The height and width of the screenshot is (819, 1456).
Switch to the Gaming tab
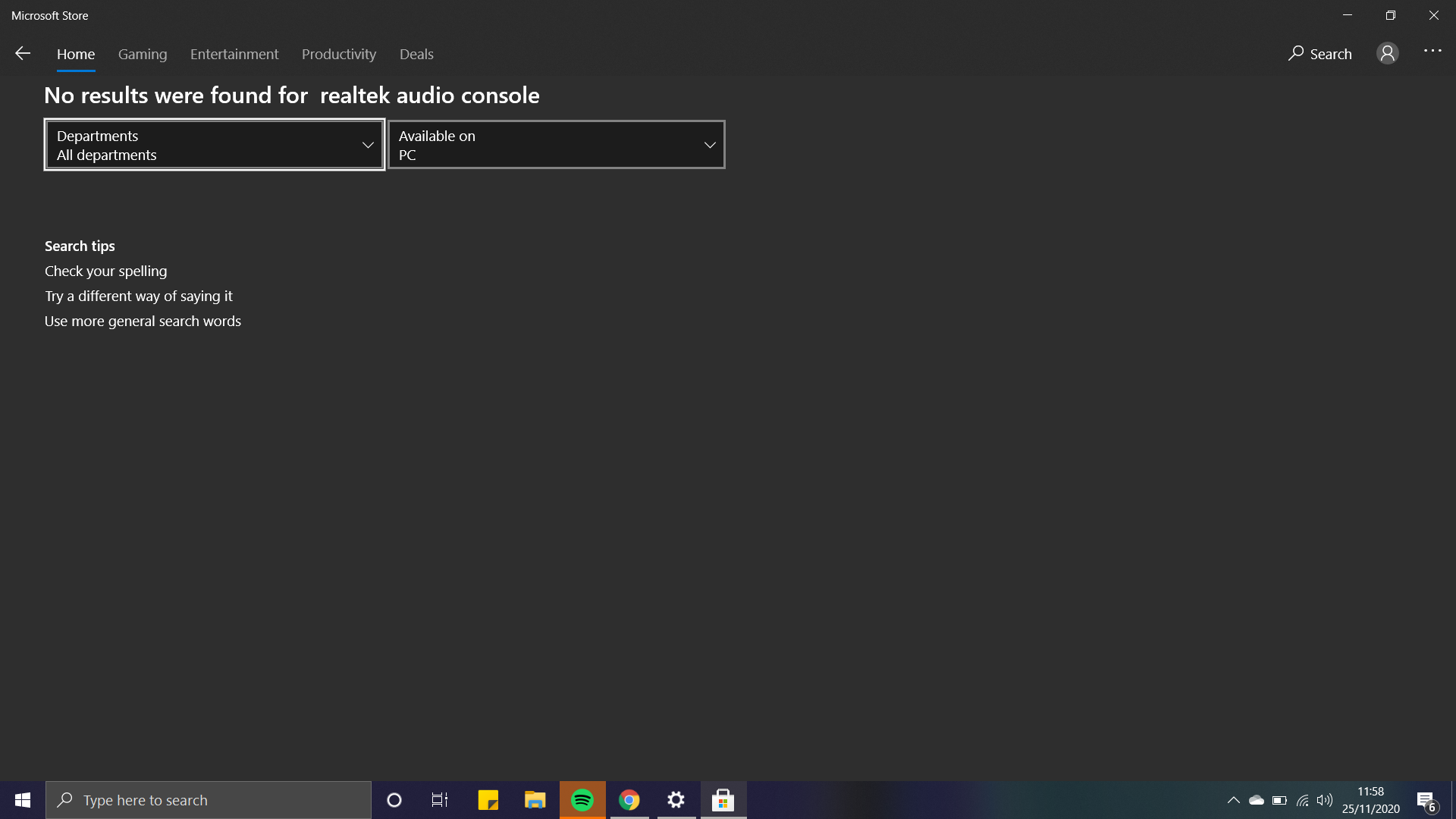click(143, 54)
